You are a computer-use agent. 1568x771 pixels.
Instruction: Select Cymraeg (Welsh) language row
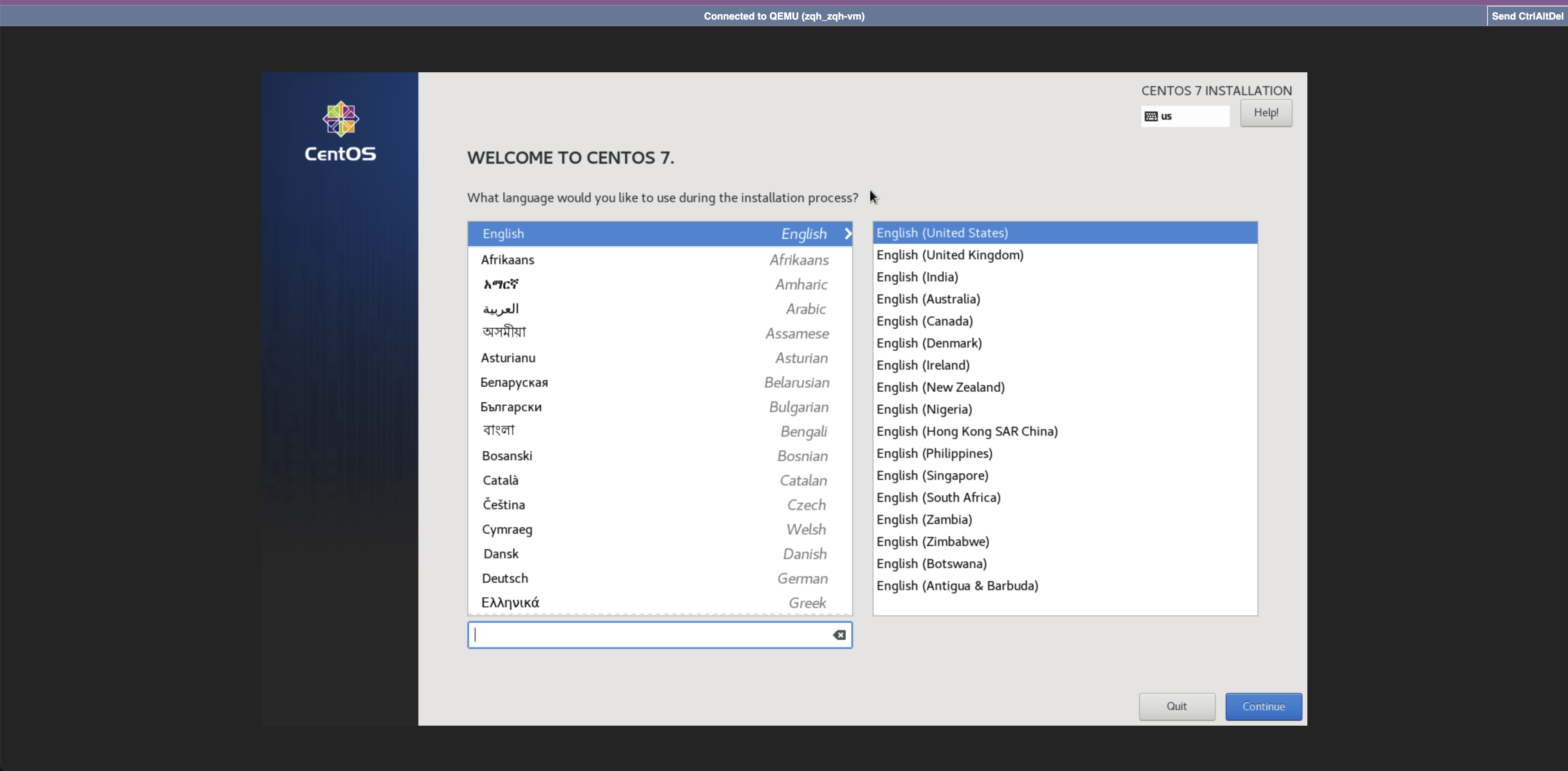(x=660, y=529)
